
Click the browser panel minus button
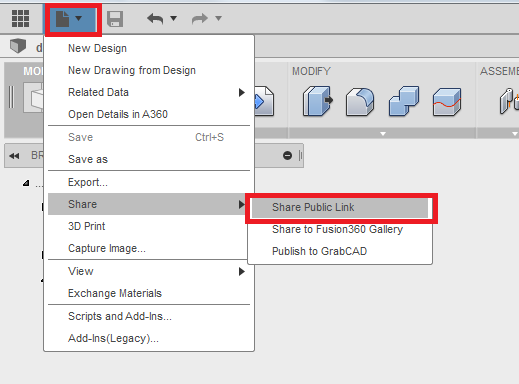pos(287,155)
